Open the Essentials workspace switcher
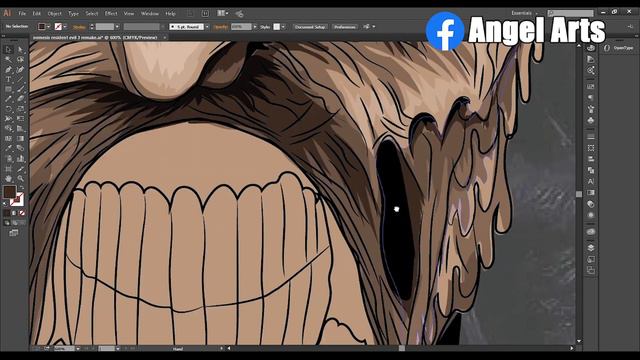 (x=524, y=13)
